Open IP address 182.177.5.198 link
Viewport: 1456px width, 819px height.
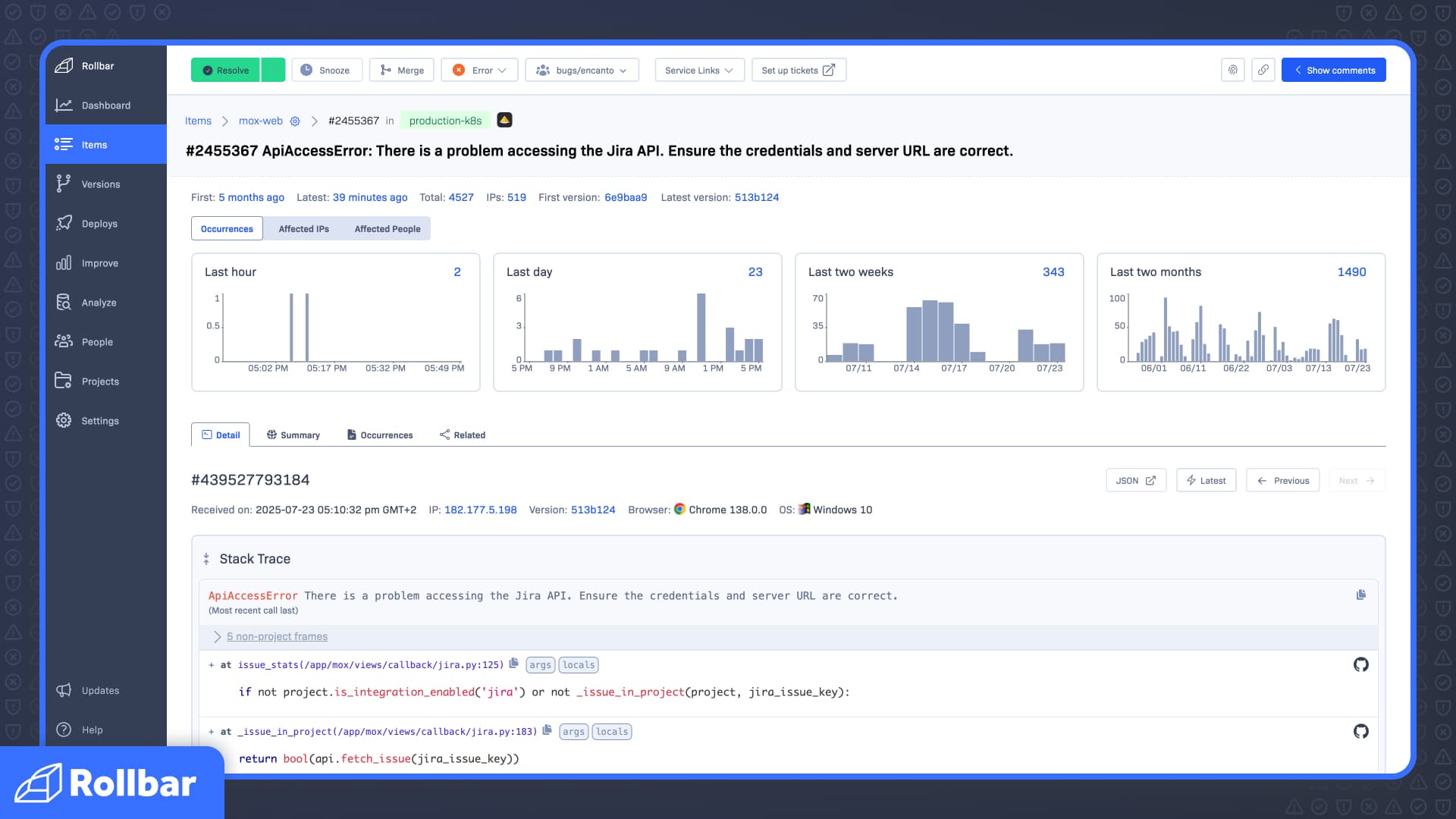pyautogui.click(x=480, y=510)
